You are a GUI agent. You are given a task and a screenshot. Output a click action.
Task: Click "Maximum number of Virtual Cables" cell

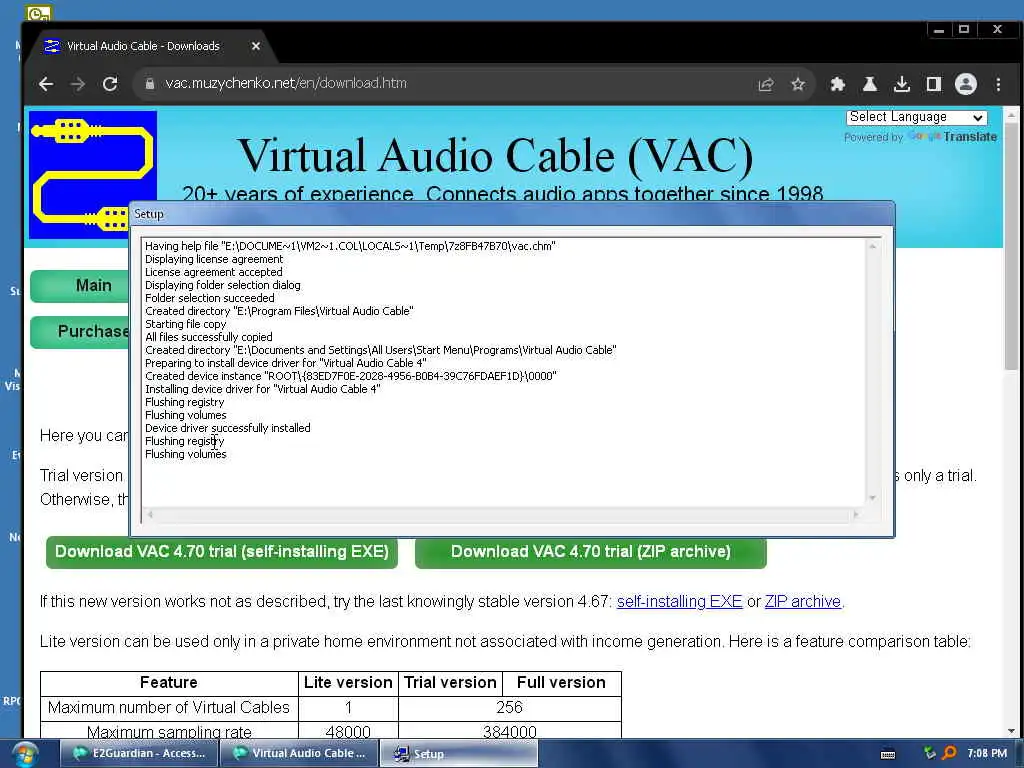(x=168, y=708)
